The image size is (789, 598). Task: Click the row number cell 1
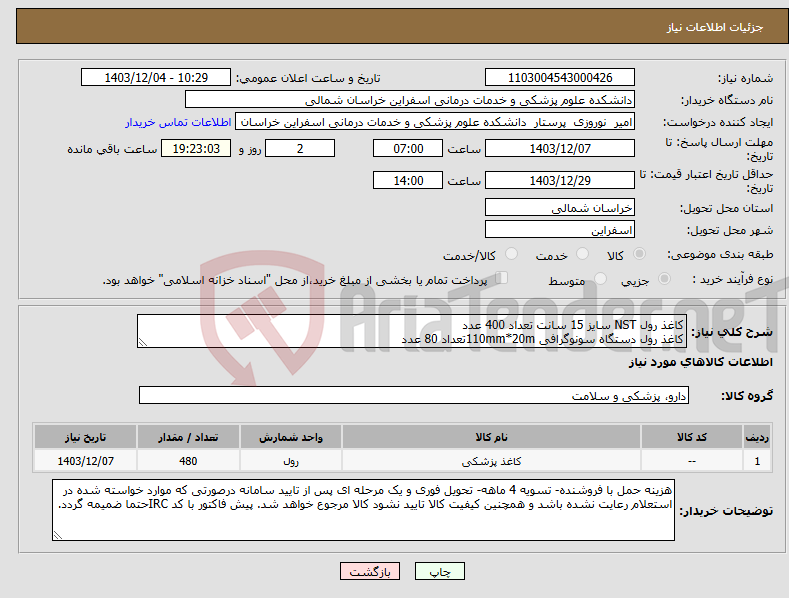point(757,461)
